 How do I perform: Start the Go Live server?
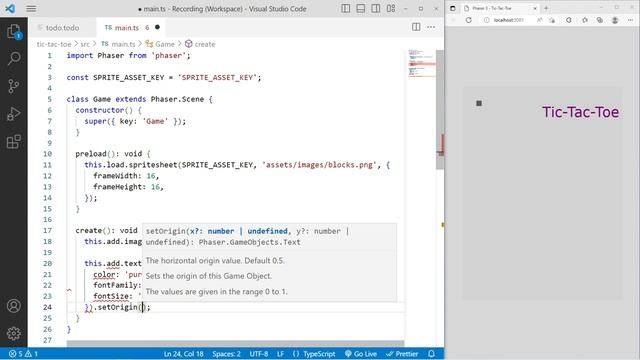361,354
